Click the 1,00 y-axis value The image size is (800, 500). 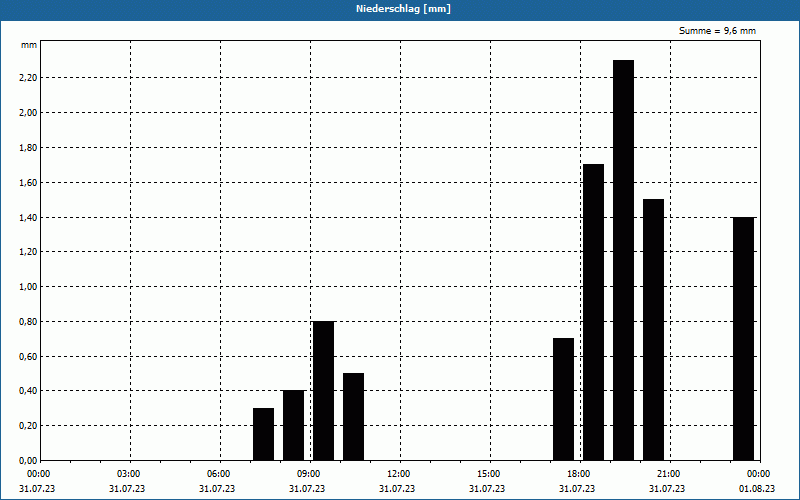[x=29, y=287]
